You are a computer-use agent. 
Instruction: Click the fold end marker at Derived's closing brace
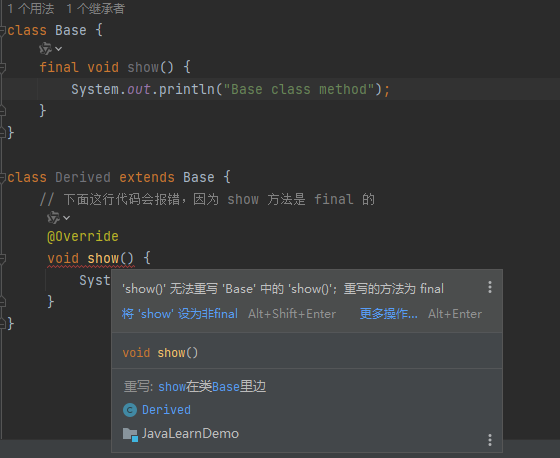pyautogui.click(x=2, y=324)
